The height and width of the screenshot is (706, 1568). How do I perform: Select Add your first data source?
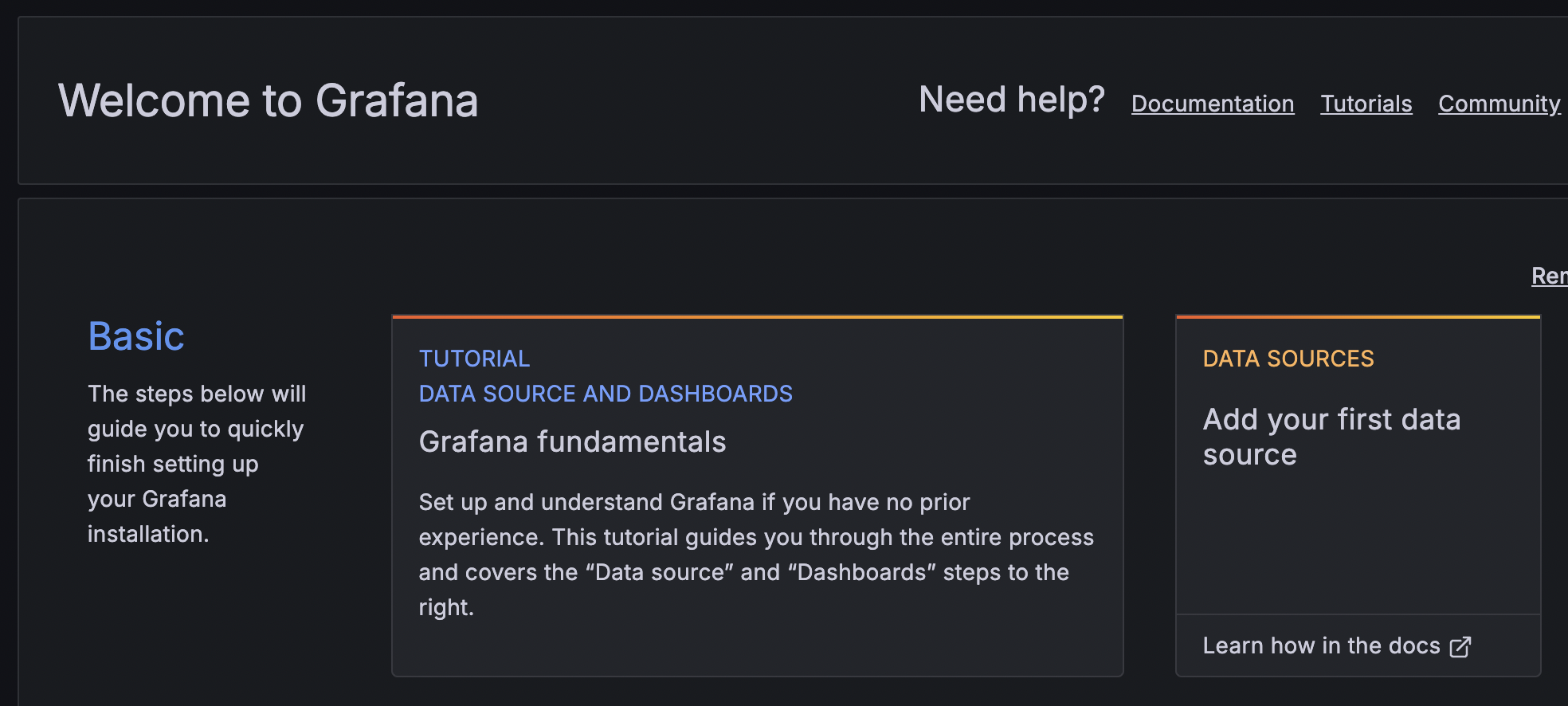pos(1331,437)
